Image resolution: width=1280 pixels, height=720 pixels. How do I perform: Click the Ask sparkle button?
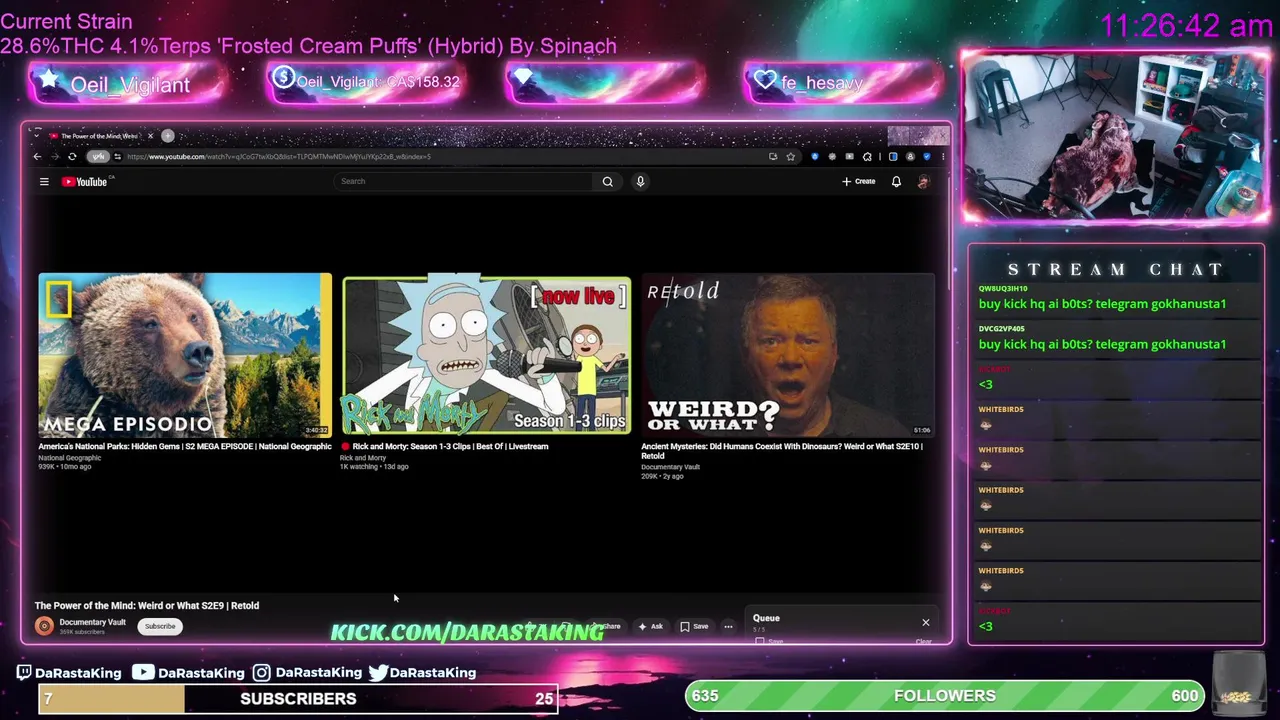click(x=651, y=627)
